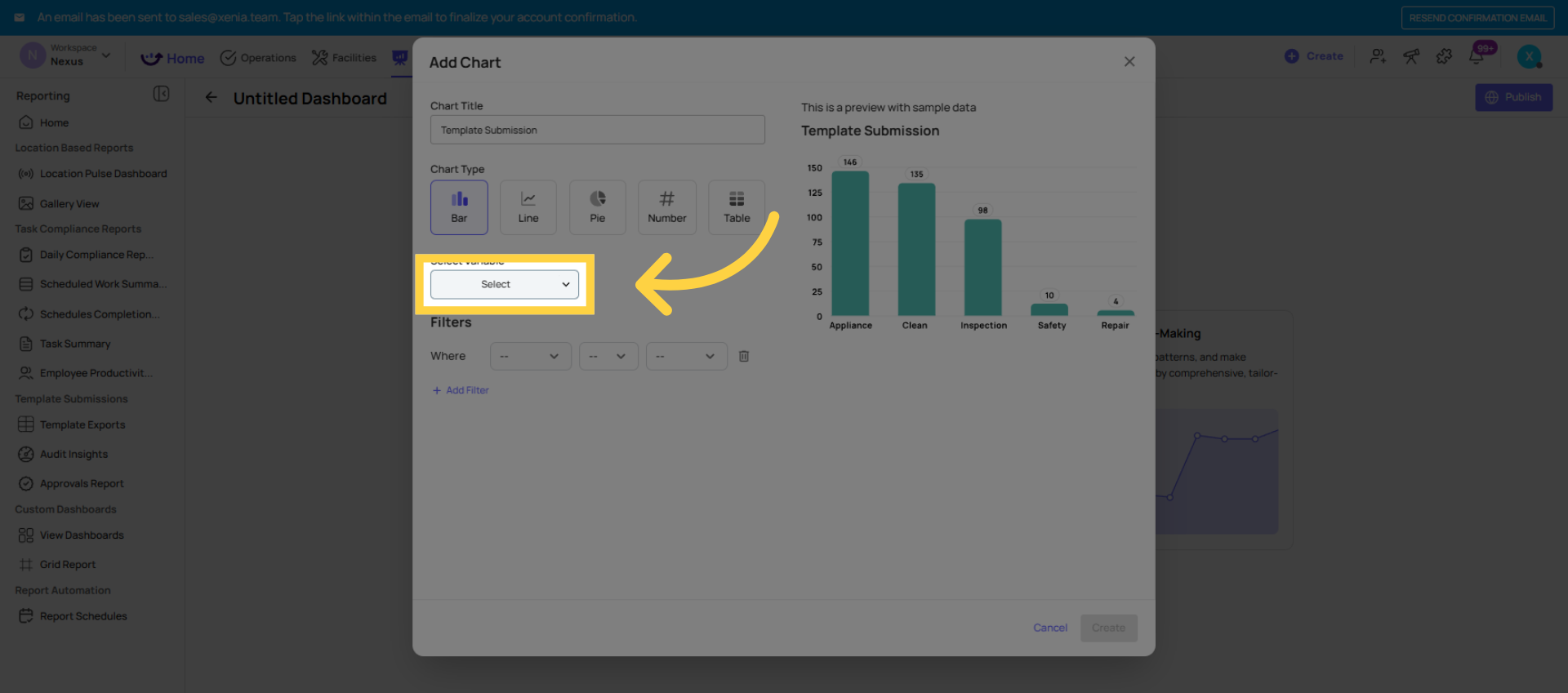Screen dimensions: 1568x693
Task: Select the Line chart type
Action: click(x=528, y=207)
